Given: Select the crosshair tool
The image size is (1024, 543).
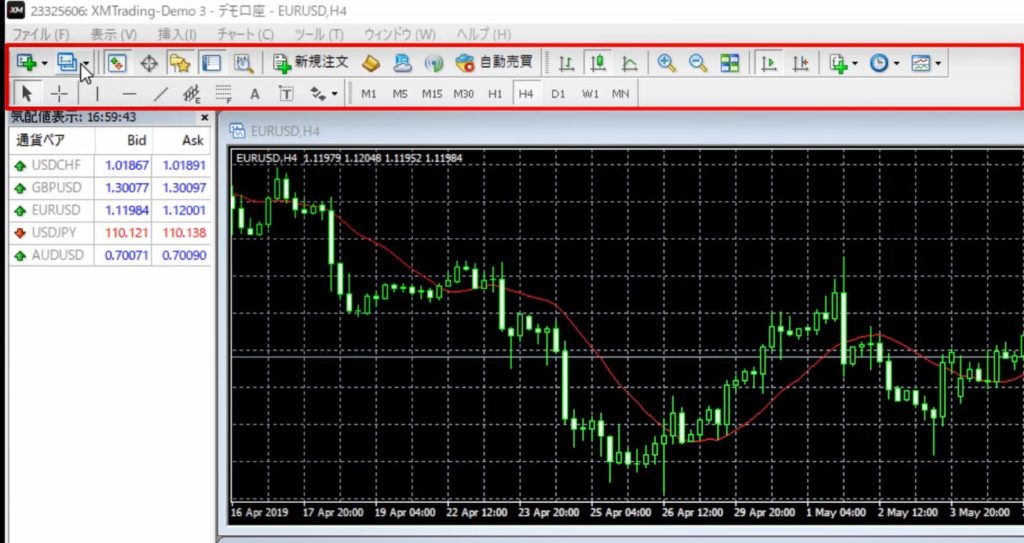Looking at the screenshot, I should click(x=59, y=94).
